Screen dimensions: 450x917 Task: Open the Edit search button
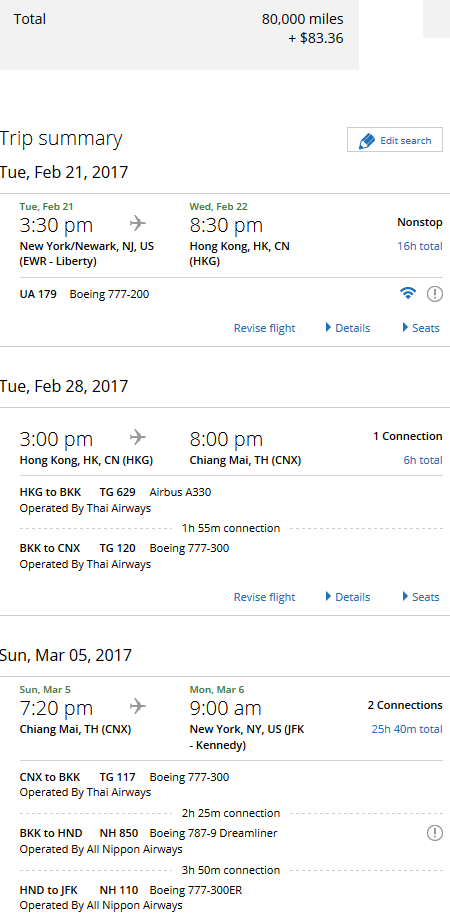(x=395, y=140)
